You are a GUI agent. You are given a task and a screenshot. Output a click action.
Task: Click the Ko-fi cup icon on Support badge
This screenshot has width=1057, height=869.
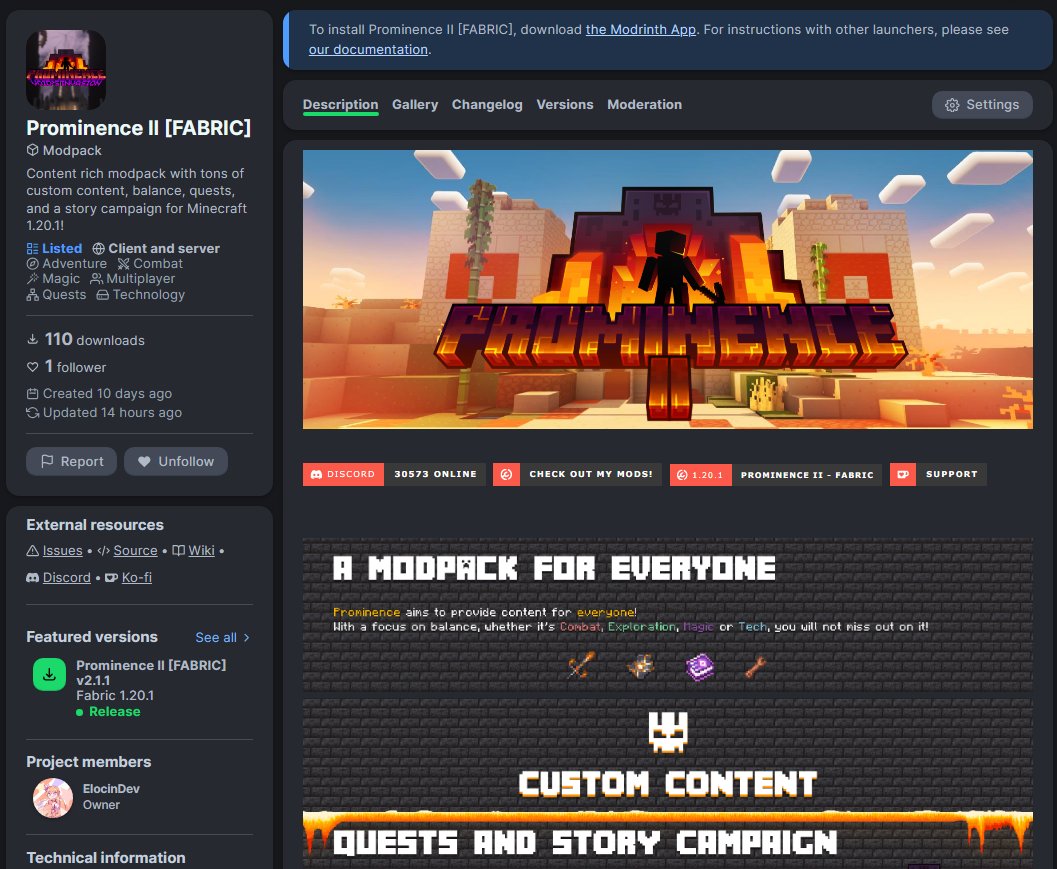(x=903, y=474)
